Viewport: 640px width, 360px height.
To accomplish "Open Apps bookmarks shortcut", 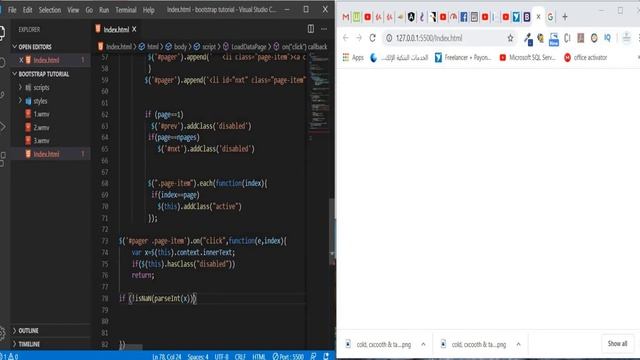I will pyautogui.click(x=353, y=58).
